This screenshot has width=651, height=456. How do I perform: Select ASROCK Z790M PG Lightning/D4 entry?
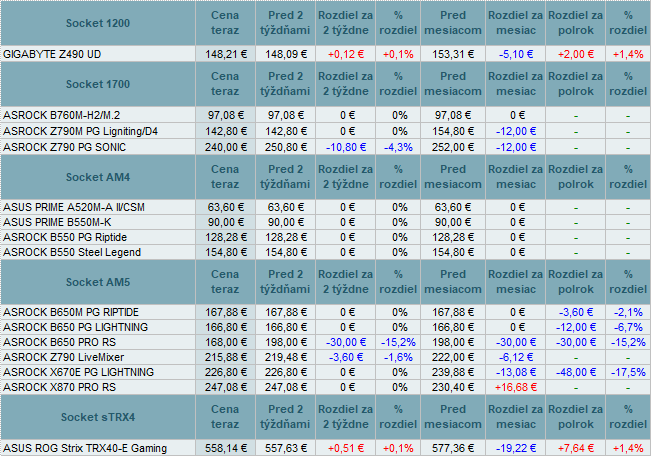(80, 131)
